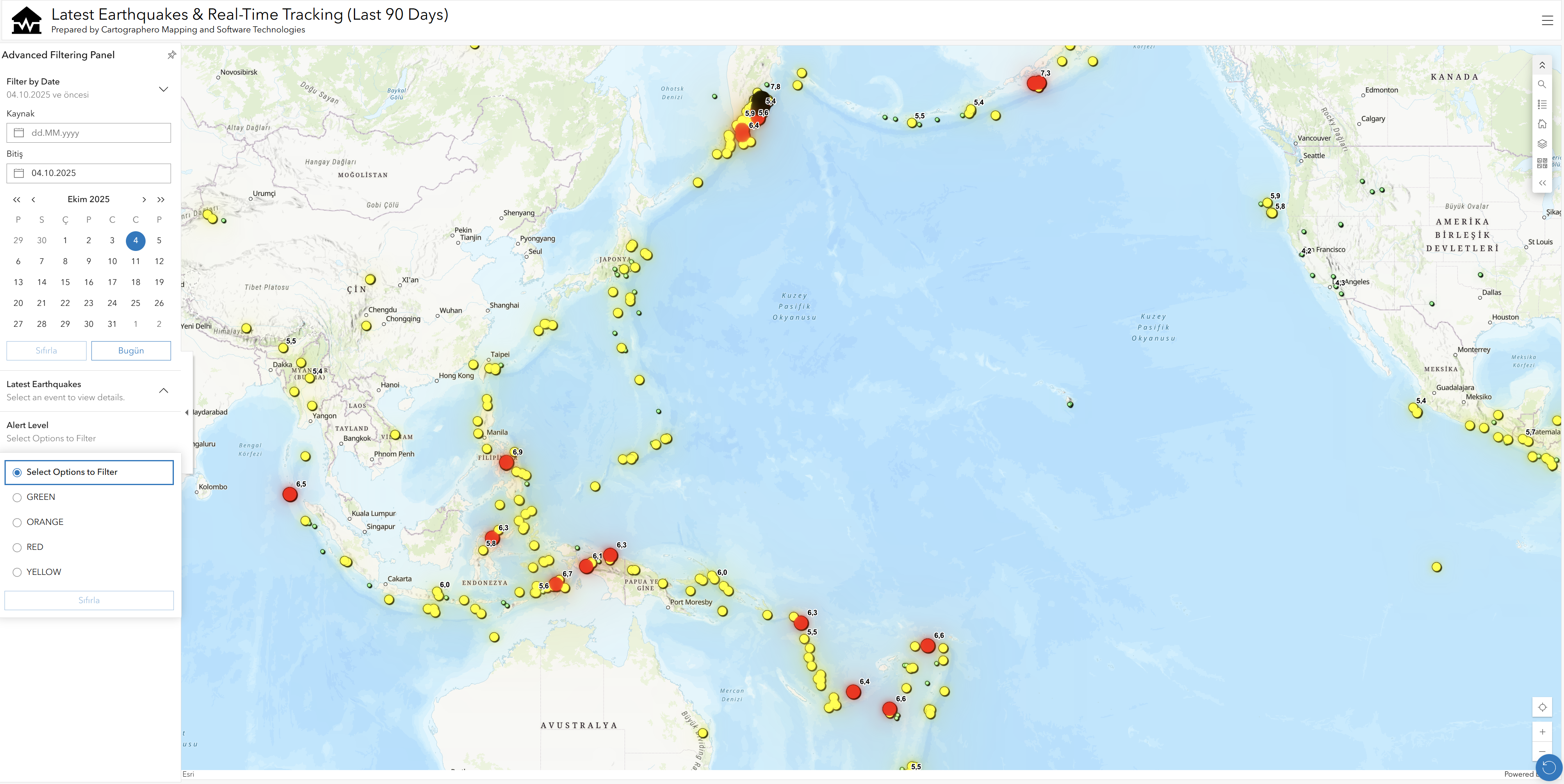Select day 15 in the October calendar

[65, 282]
